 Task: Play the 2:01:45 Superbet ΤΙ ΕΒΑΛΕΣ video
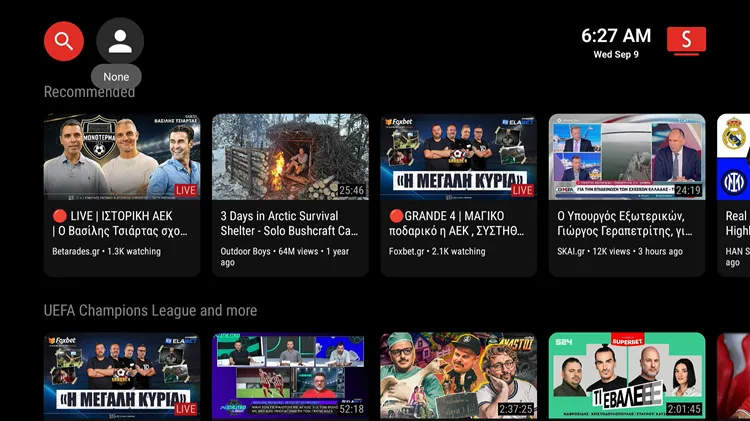(627, 376)
